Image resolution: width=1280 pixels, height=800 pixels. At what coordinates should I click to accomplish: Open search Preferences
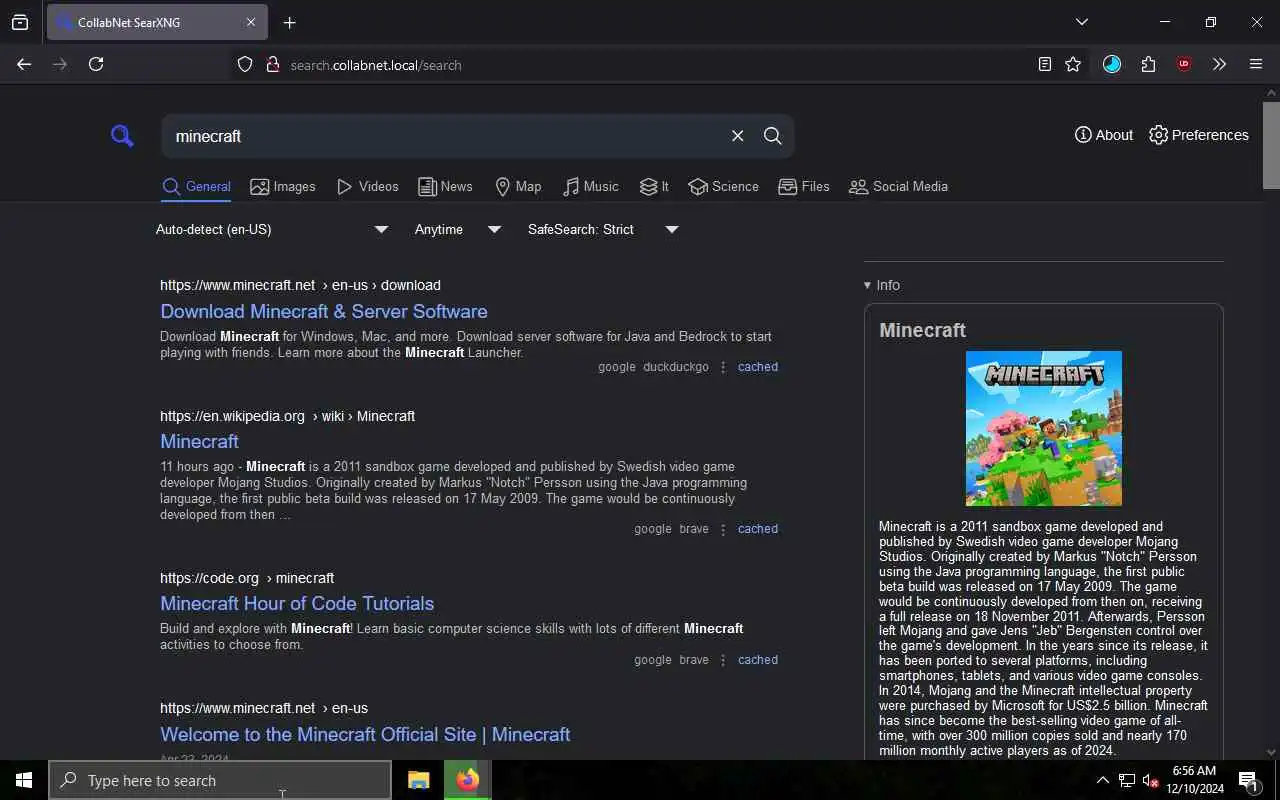pyautogui.click(x=1199, y=135)
